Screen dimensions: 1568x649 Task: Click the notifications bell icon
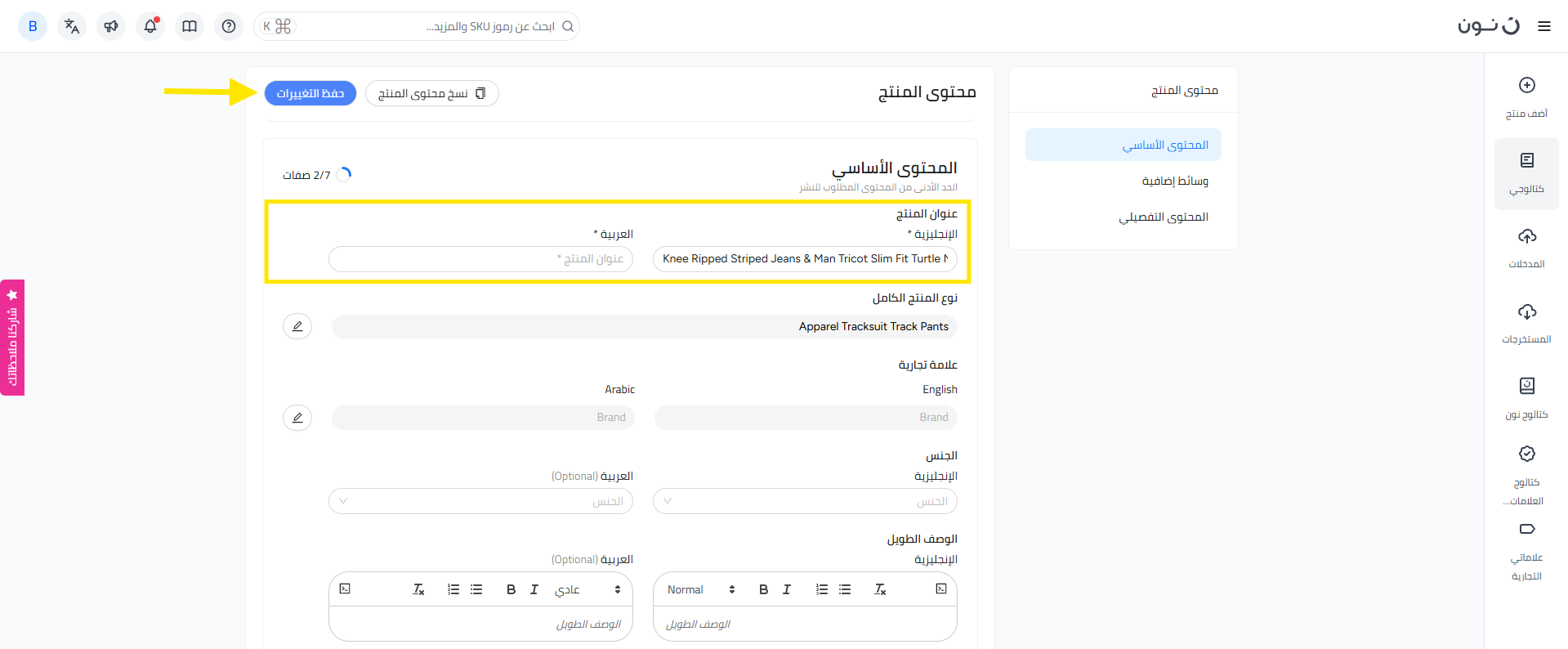[x=150, y=26]
